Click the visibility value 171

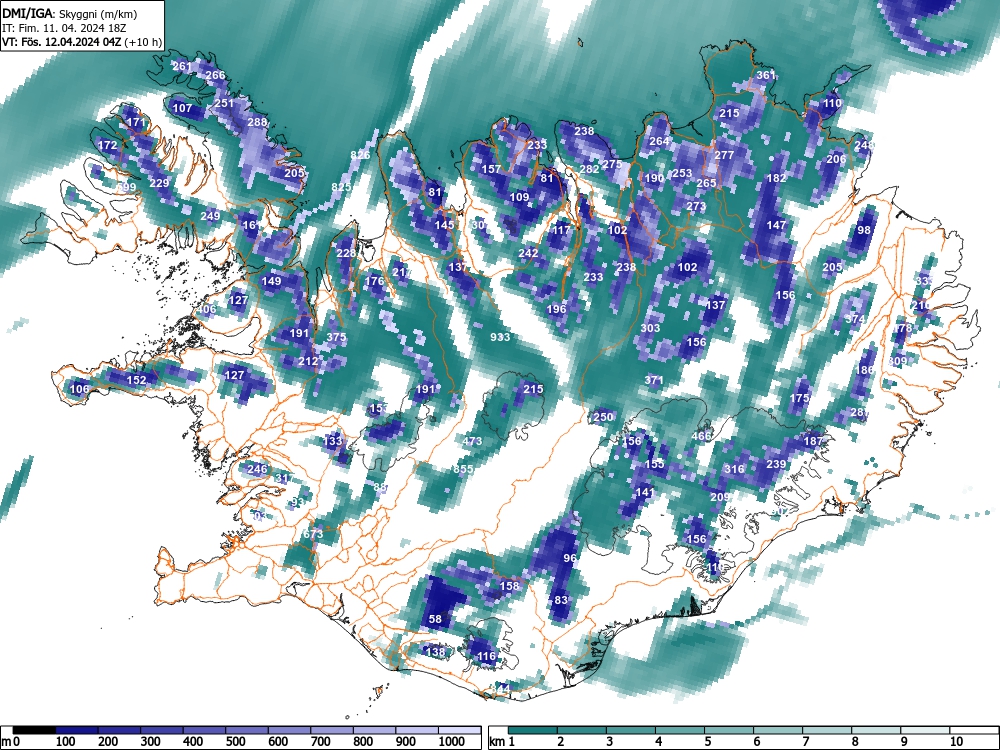pyautogui.click(x=135, y=122)
